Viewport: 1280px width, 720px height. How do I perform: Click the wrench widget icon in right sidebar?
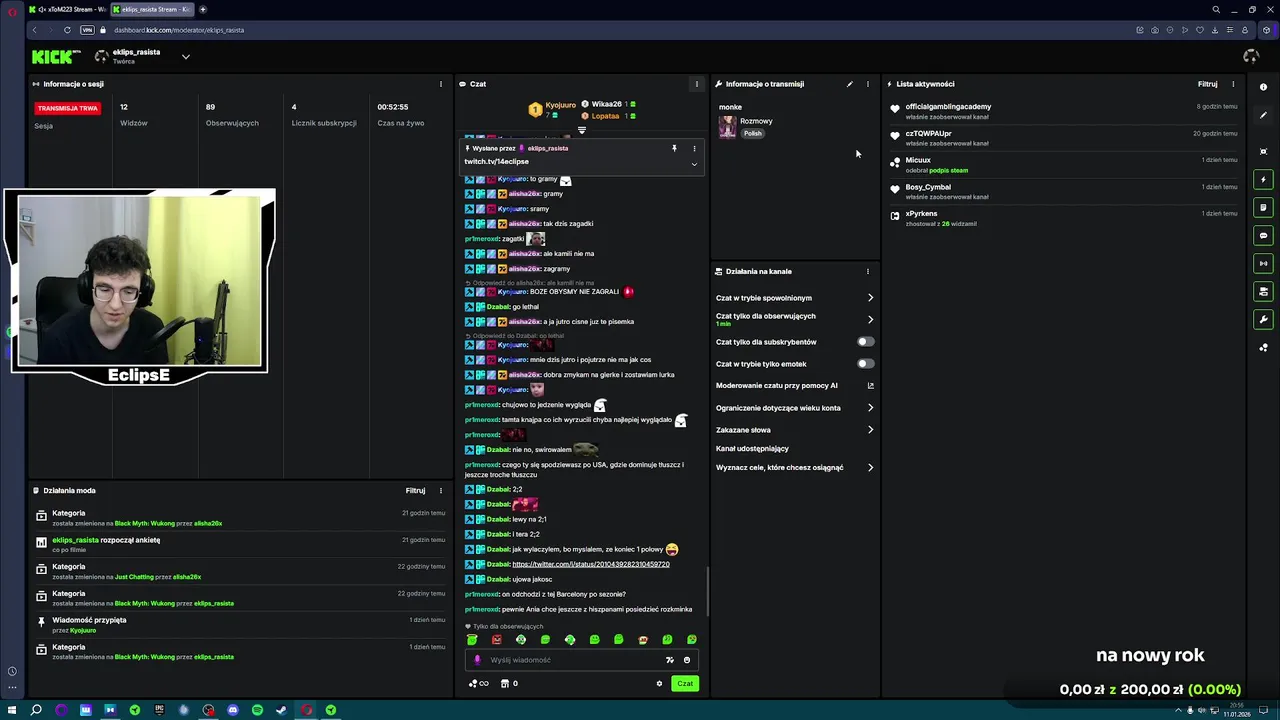coord(1263,320)
